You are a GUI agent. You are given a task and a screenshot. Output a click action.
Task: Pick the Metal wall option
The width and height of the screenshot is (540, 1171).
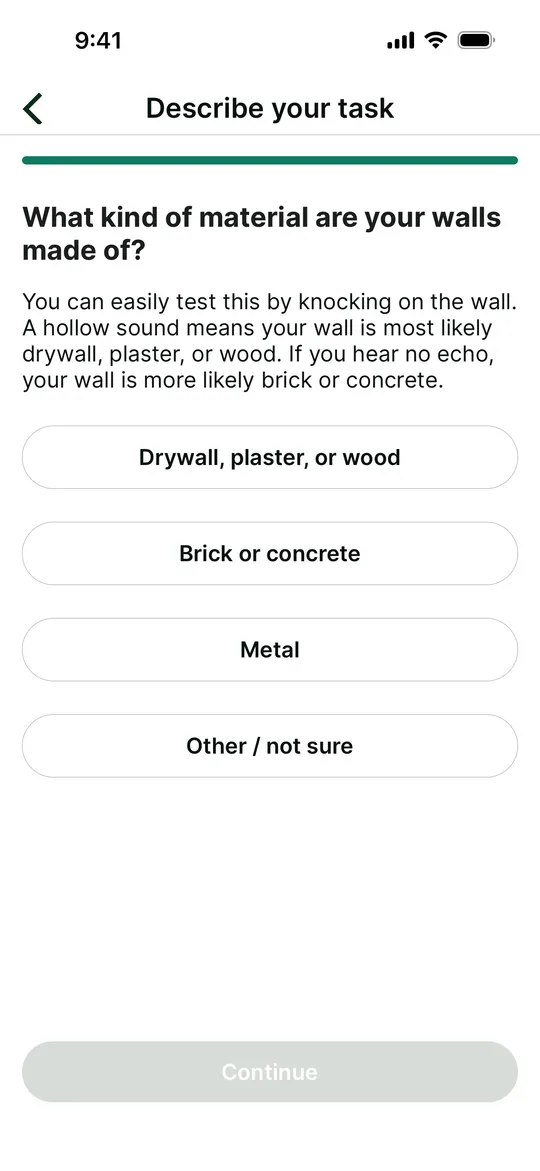[270, 650]
